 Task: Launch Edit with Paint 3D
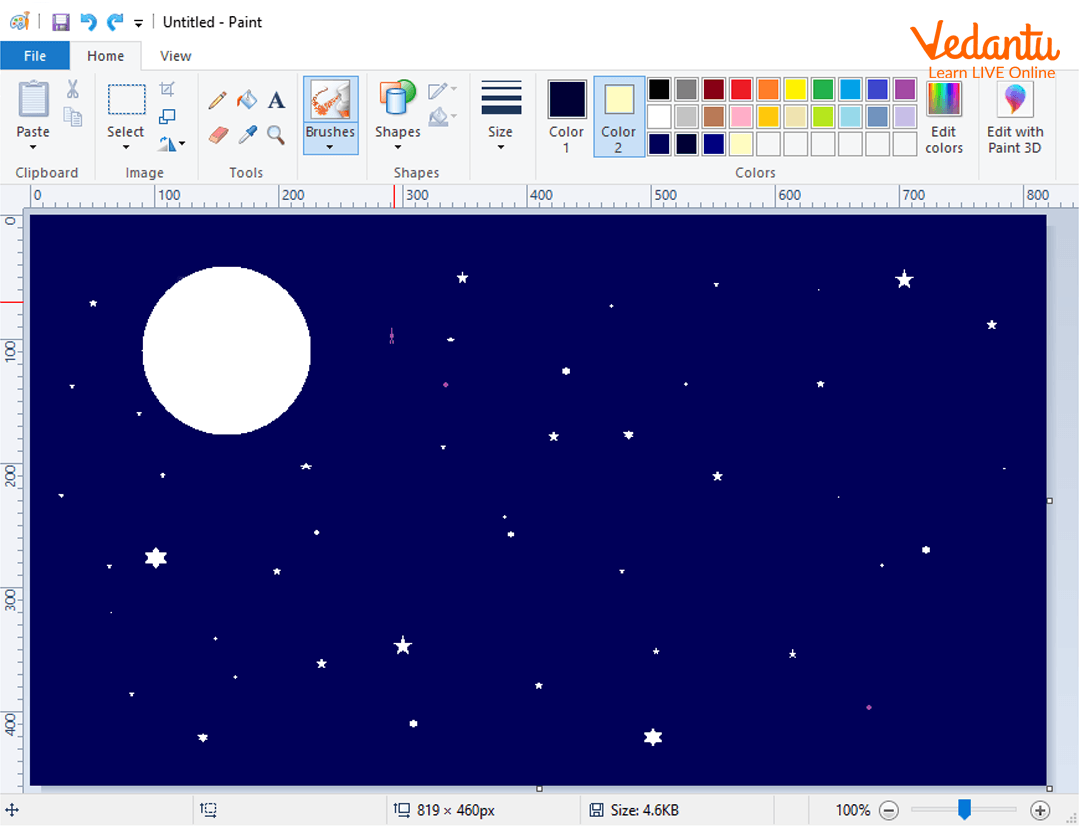point(1014,117)
